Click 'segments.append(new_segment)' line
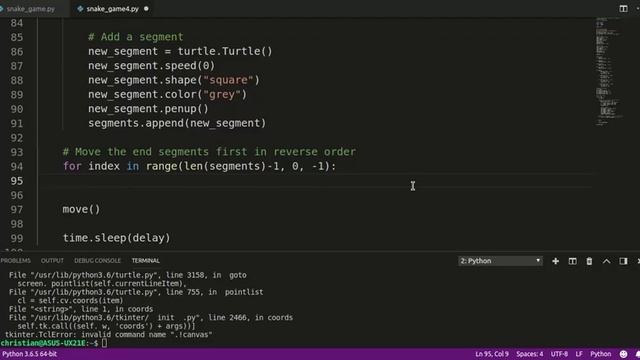This screenshot has width=640, height=360. [177, 123]
